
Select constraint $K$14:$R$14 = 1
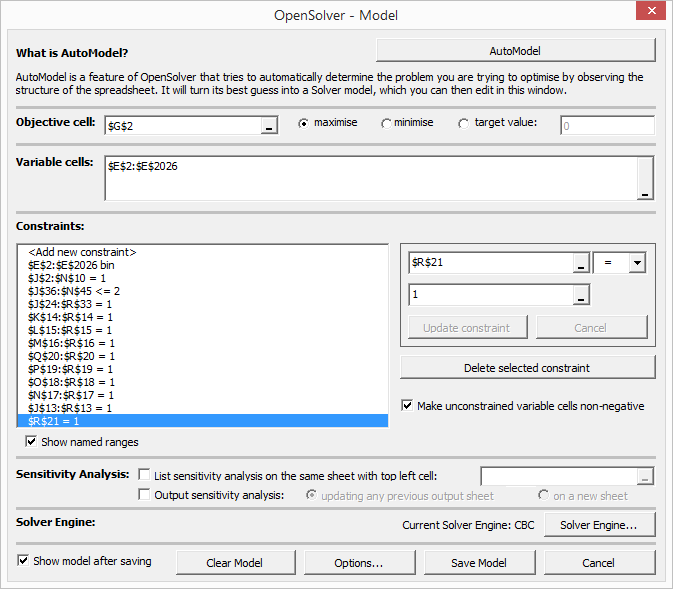[x=203, y=317]
